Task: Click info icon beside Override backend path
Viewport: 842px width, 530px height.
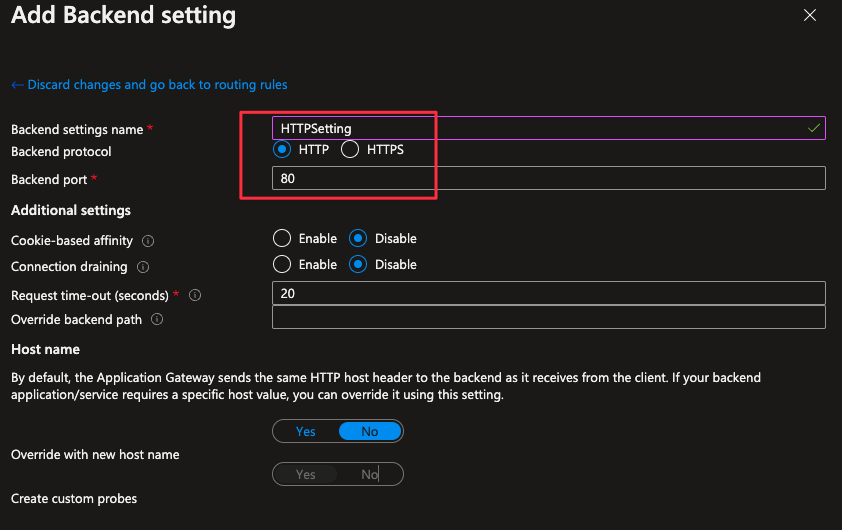Action: click(158, 320)
